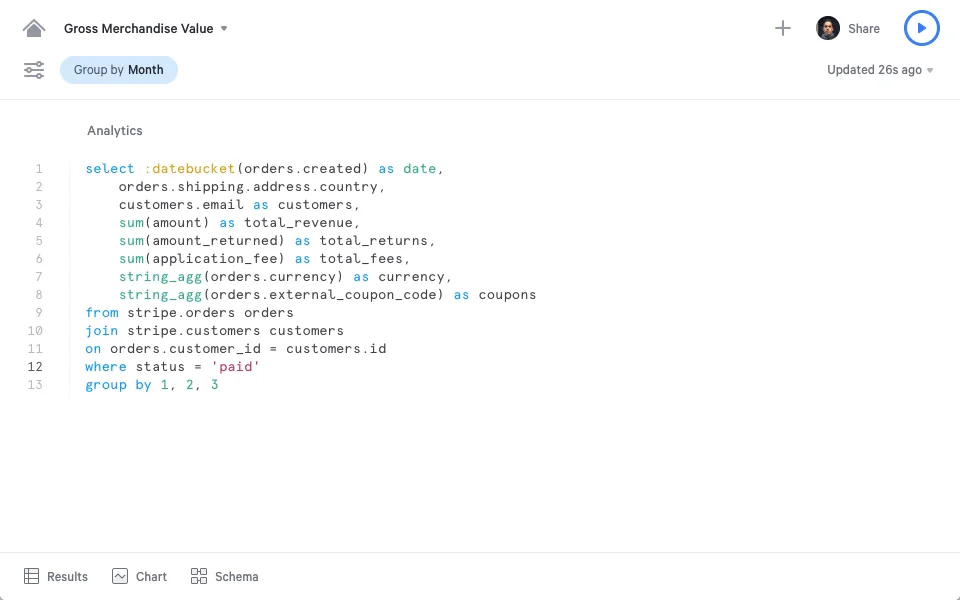The width and height of the screenshot is (960, 600).
Task: Open the query settings sliders icon
Action: pos(34,70)
